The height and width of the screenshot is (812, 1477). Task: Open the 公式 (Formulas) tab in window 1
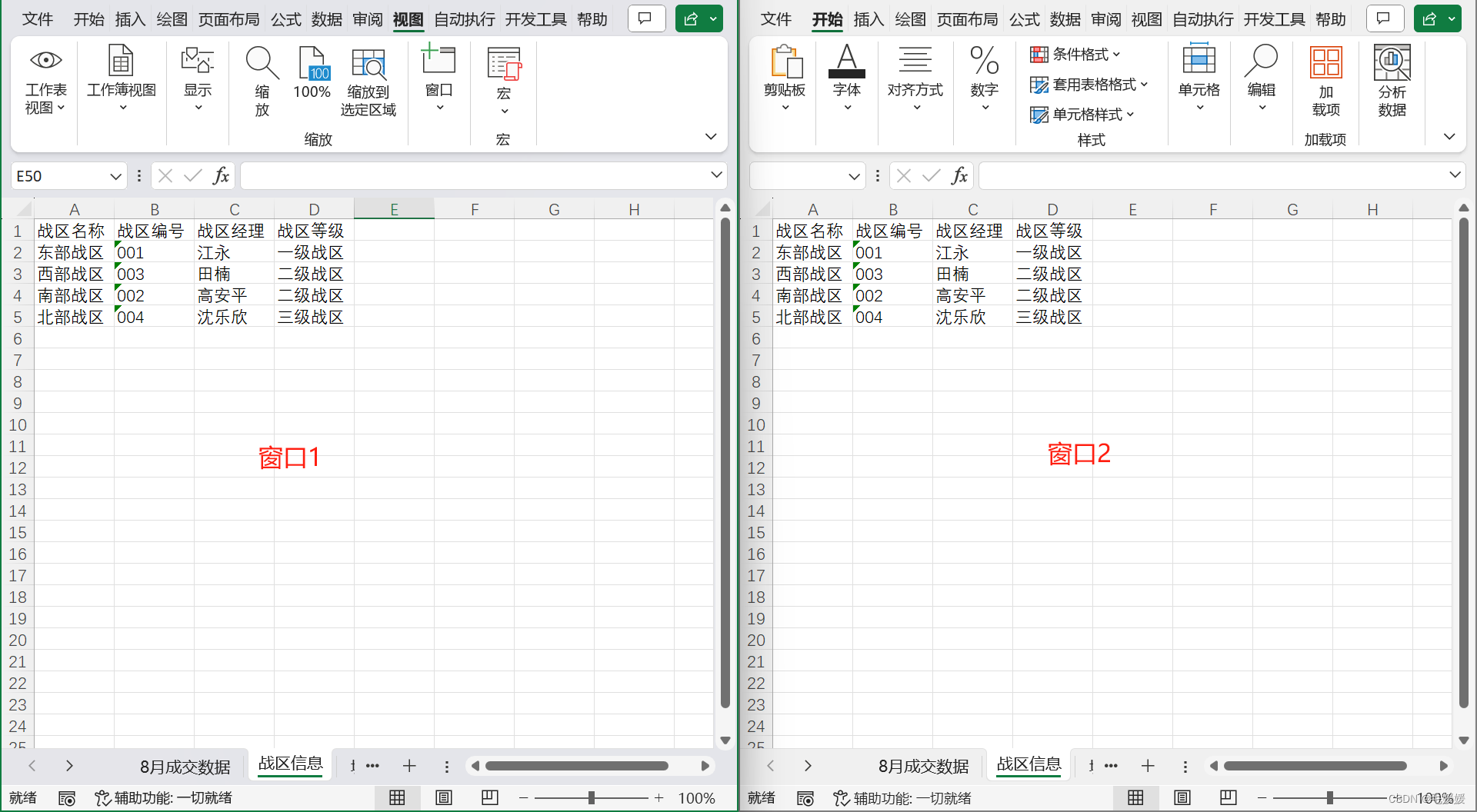(x=285, y=19)
